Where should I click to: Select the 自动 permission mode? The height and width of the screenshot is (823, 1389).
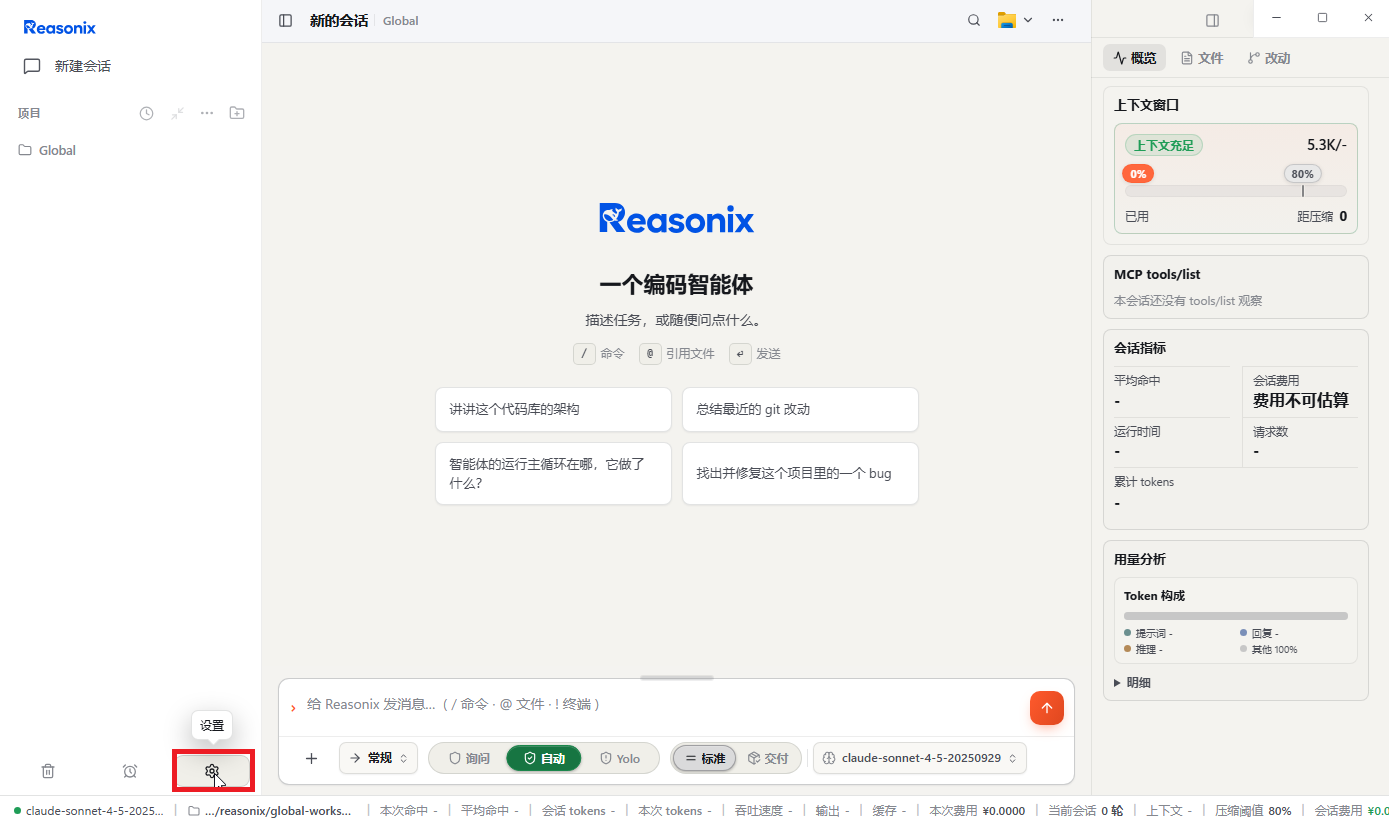544,758
